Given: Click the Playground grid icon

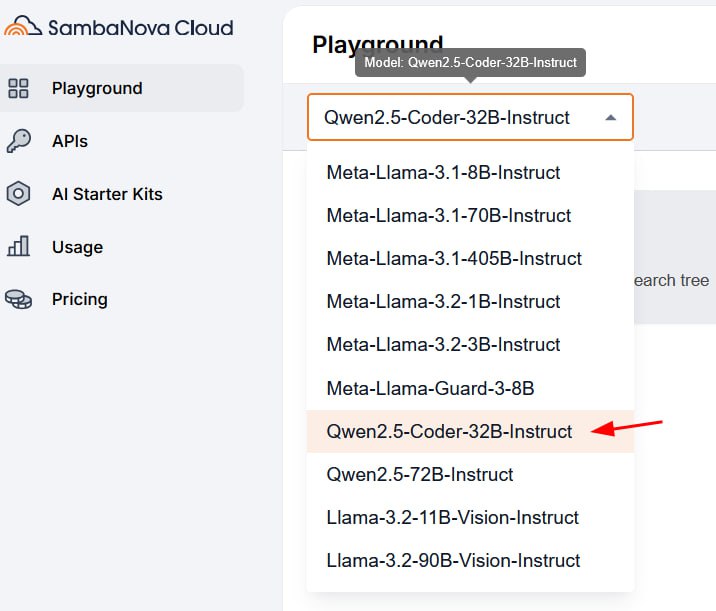Looking at the screenshot, I should coord(18,88).
